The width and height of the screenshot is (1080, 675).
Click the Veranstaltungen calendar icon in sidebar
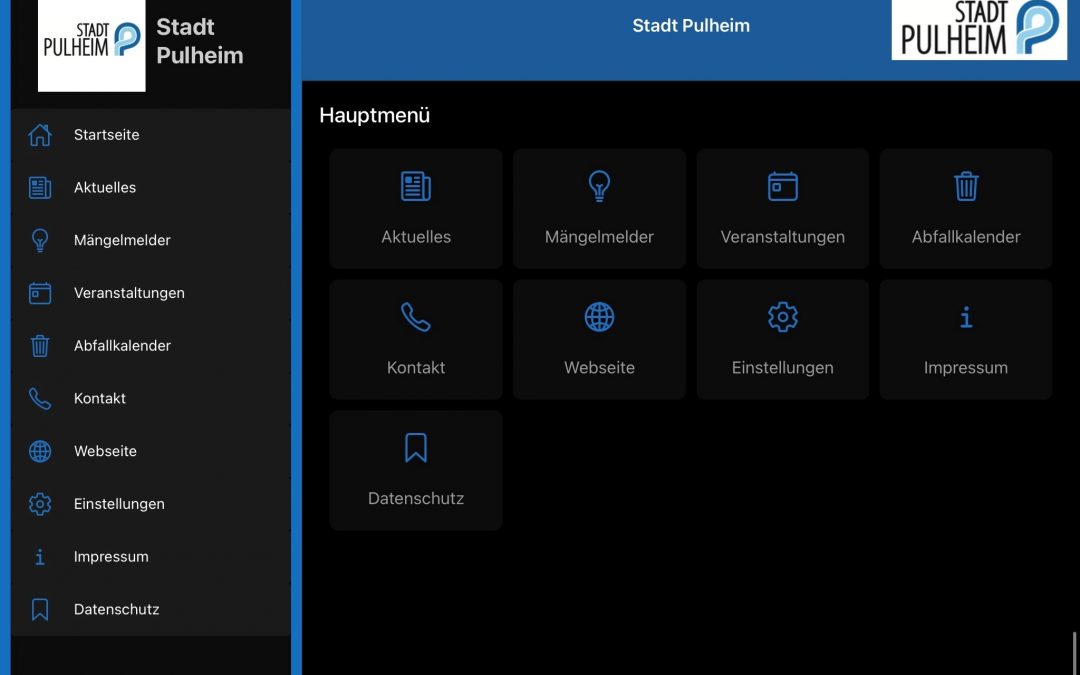coord(40,293)
